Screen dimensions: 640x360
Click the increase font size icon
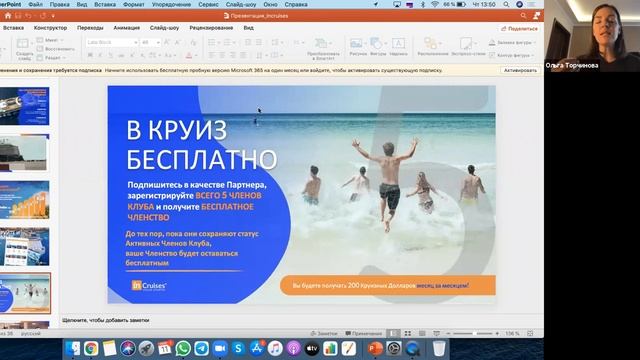coord(167,42)
